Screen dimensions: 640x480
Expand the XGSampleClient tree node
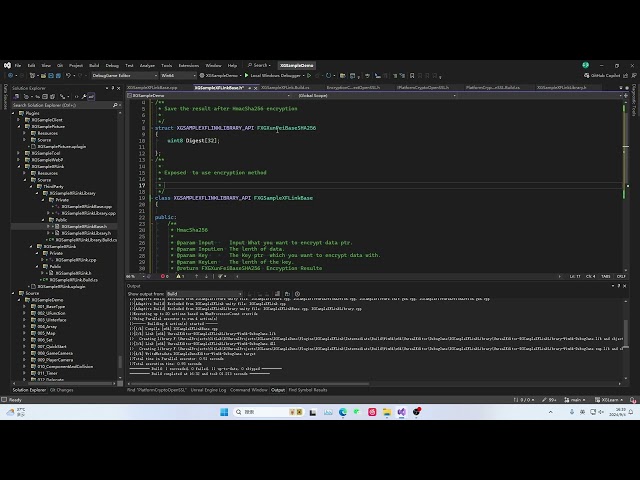pos(18,120)
